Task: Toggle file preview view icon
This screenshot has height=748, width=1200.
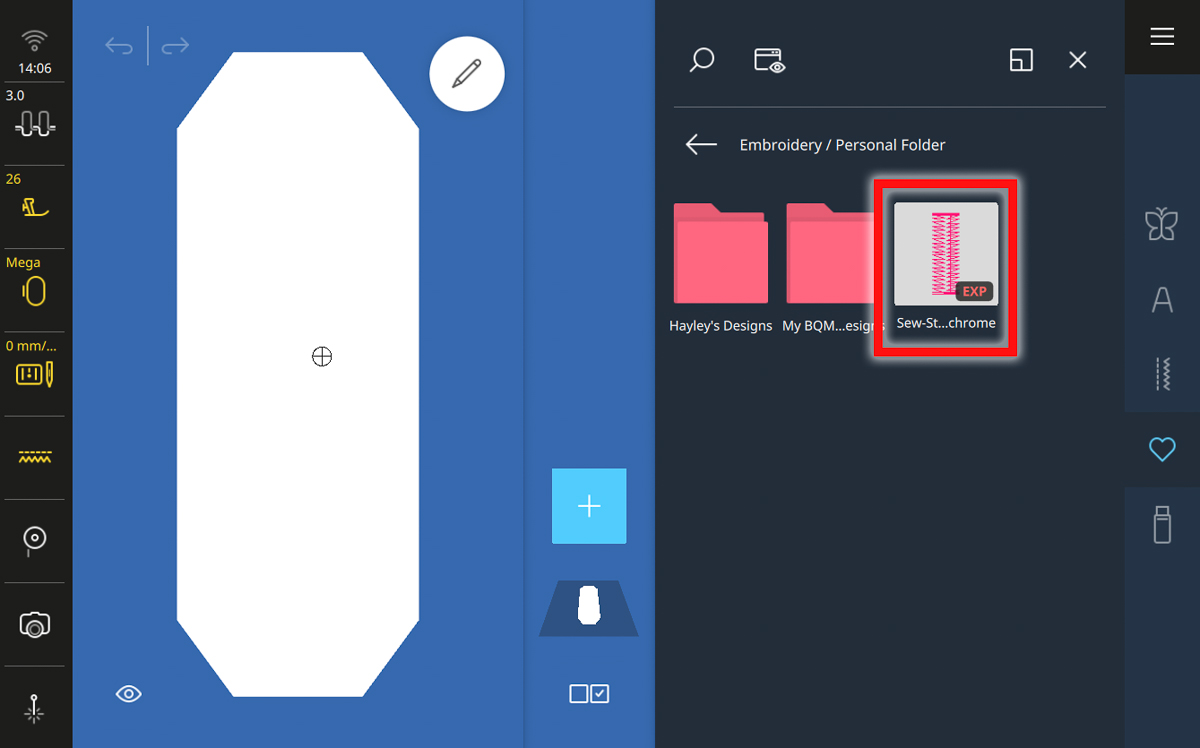Action: [769, 61]
